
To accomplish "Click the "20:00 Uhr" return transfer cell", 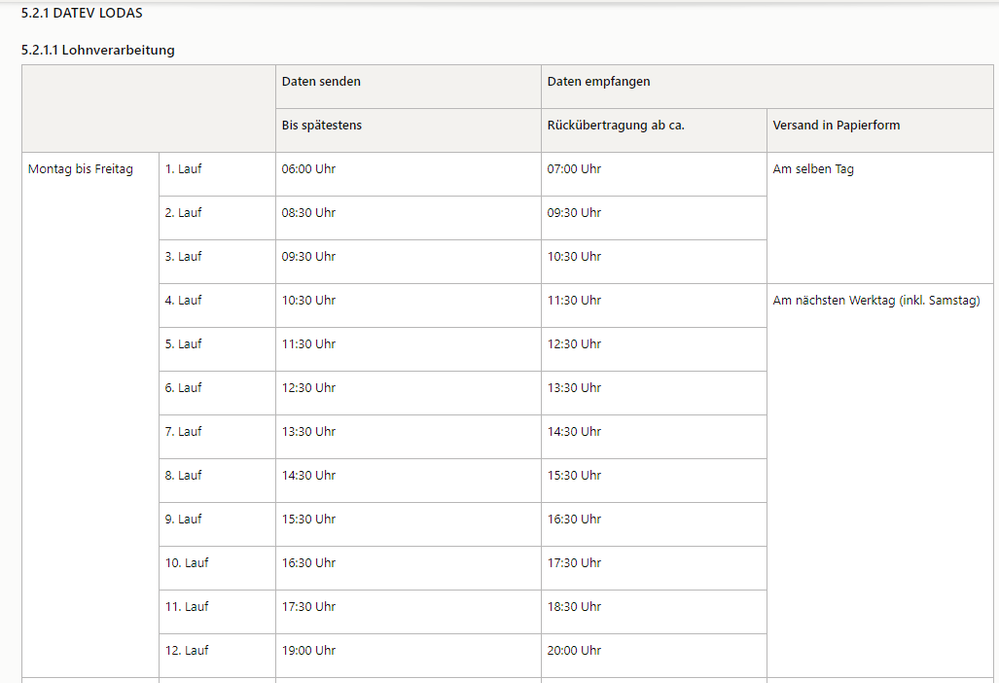I will coord(574,650).
